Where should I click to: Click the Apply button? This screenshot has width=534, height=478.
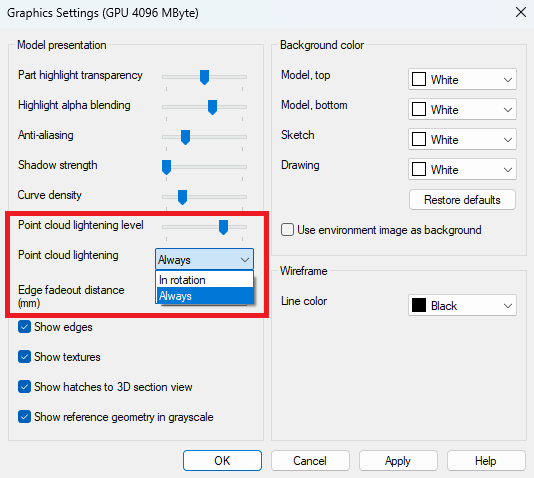398,461
